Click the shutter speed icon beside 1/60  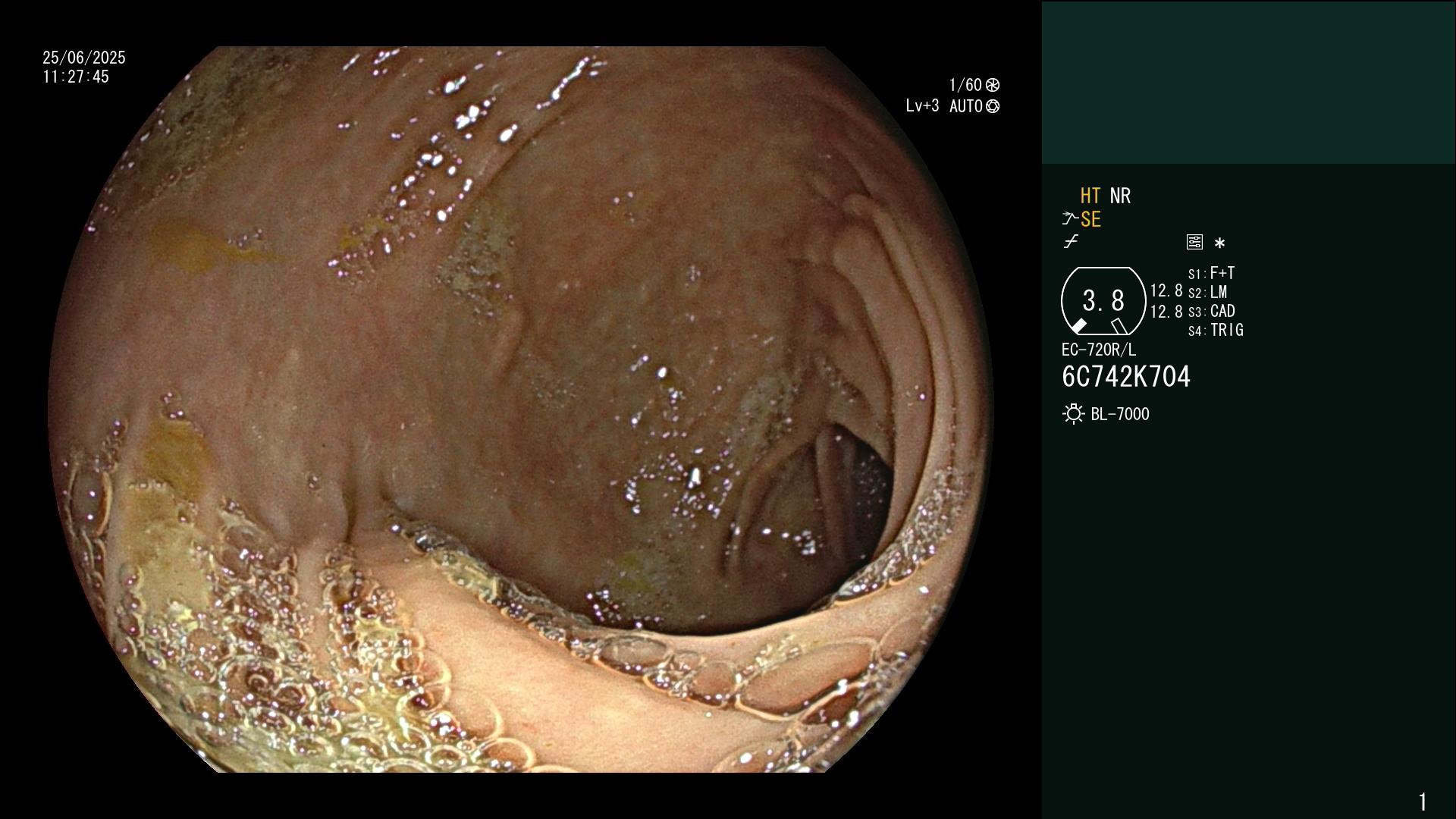[993, 85]
